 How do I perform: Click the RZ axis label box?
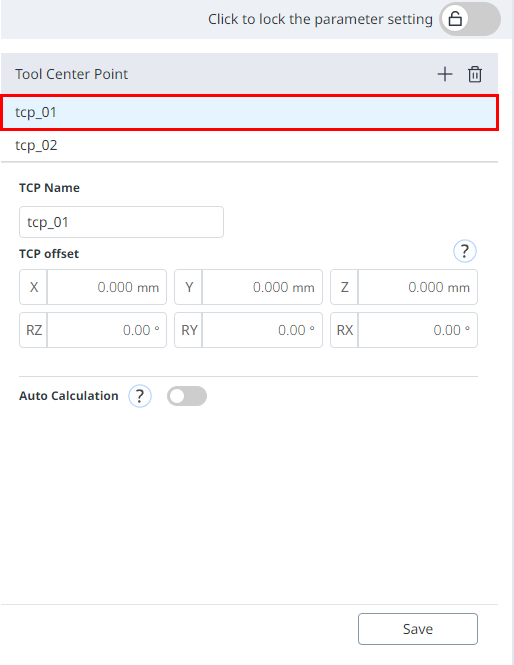coord(34,330)
